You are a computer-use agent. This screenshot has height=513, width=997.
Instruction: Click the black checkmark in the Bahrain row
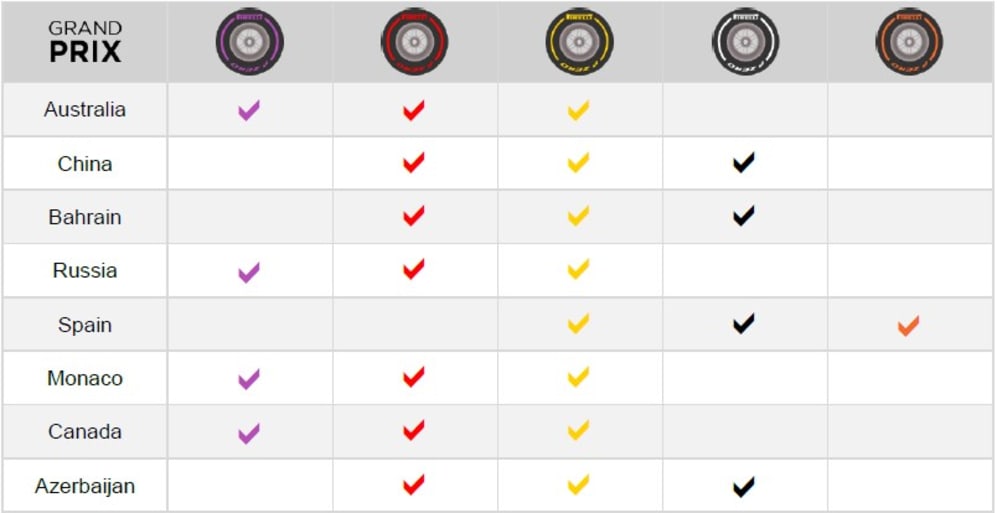tap(743, 216)
